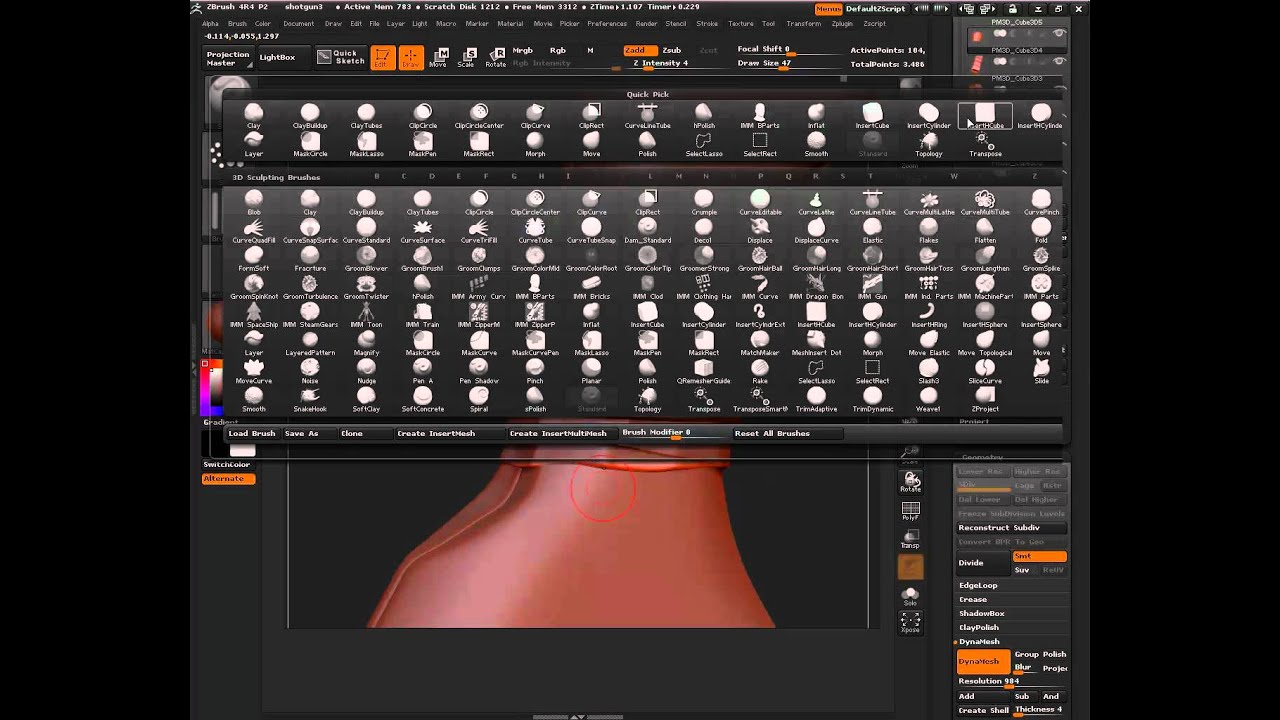Click the Load Brush button
This screenshot has height=720, width=1280.
pos(252,433)
